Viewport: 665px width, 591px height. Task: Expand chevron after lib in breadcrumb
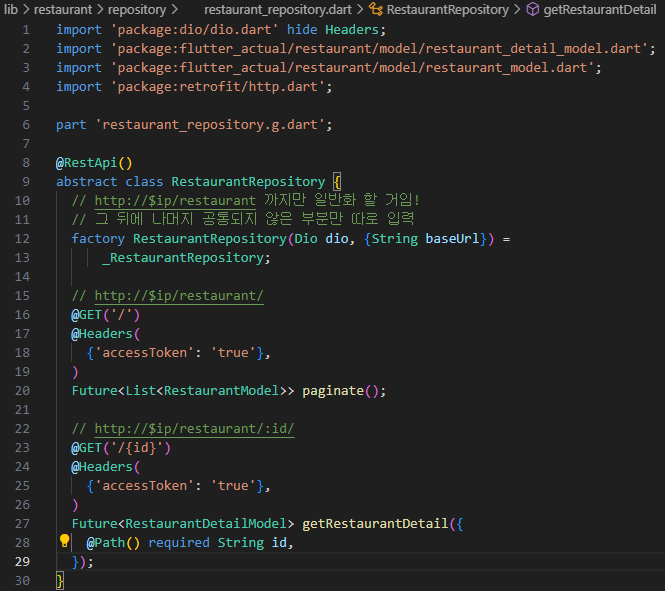pyautogui.click(x=26, y=9)
